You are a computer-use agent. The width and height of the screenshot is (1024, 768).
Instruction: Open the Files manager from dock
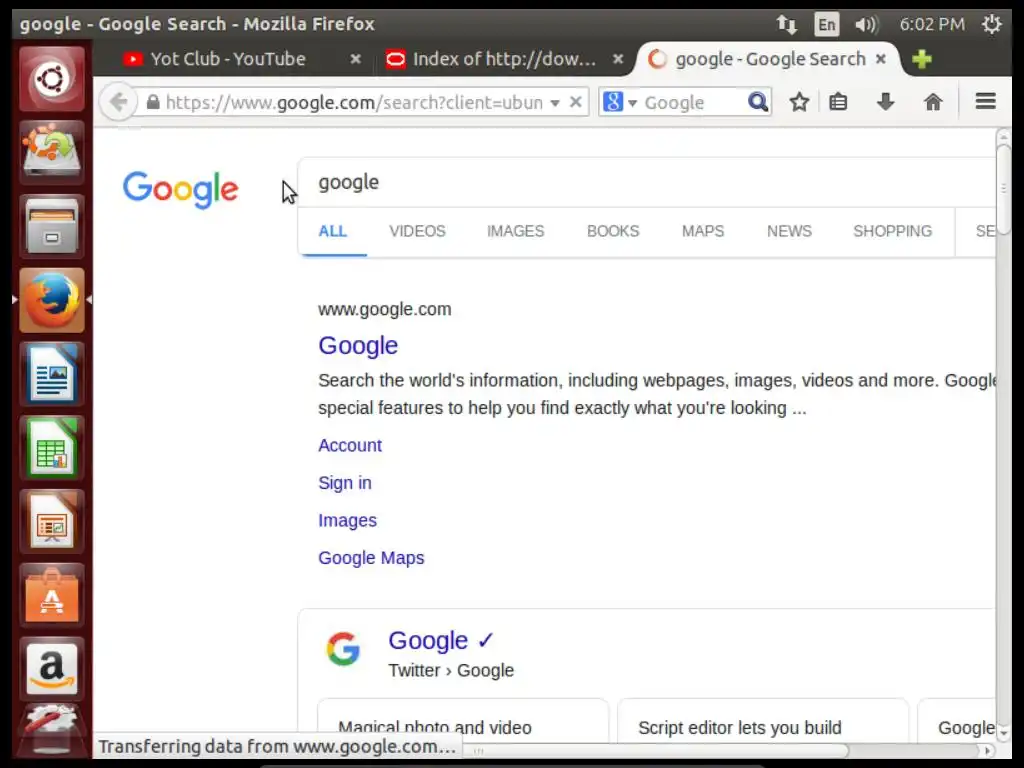(x=52, y=227)
